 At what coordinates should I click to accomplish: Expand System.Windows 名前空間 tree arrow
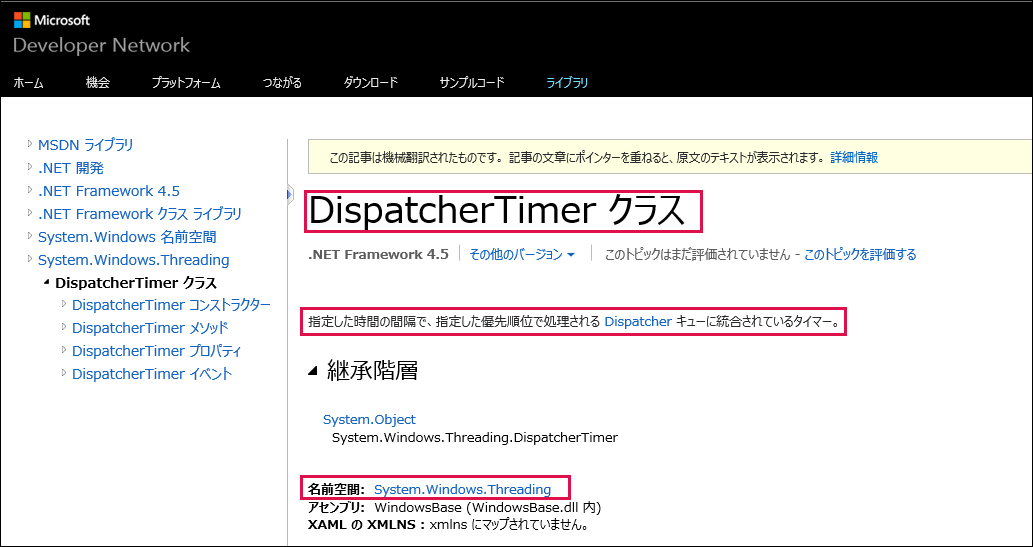(x=30, y=235)
